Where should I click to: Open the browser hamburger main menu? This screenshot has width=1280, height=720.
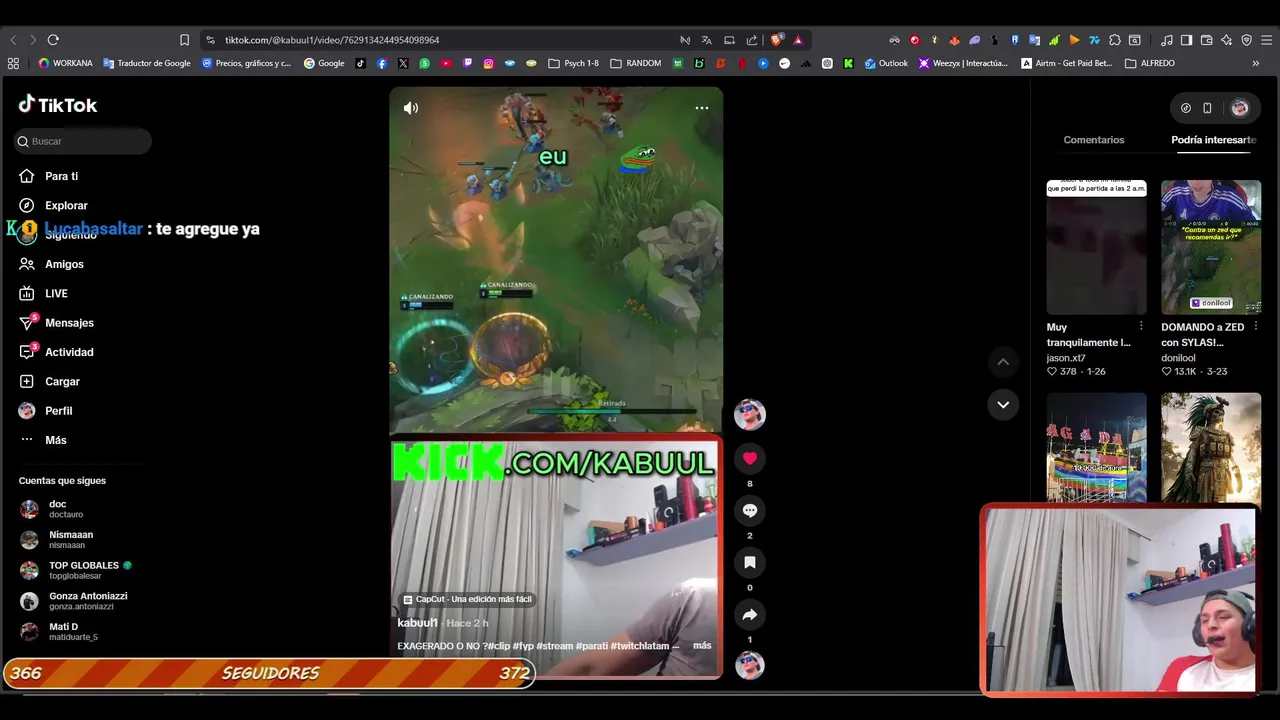1267,40
